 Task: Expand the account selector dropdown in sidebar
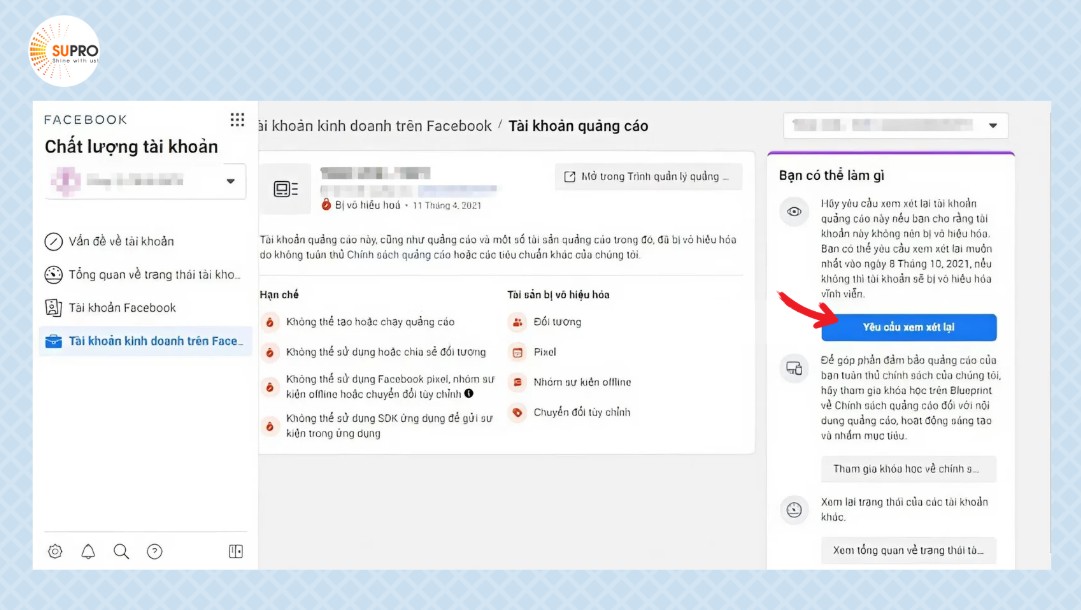click(x=145, y=181)
